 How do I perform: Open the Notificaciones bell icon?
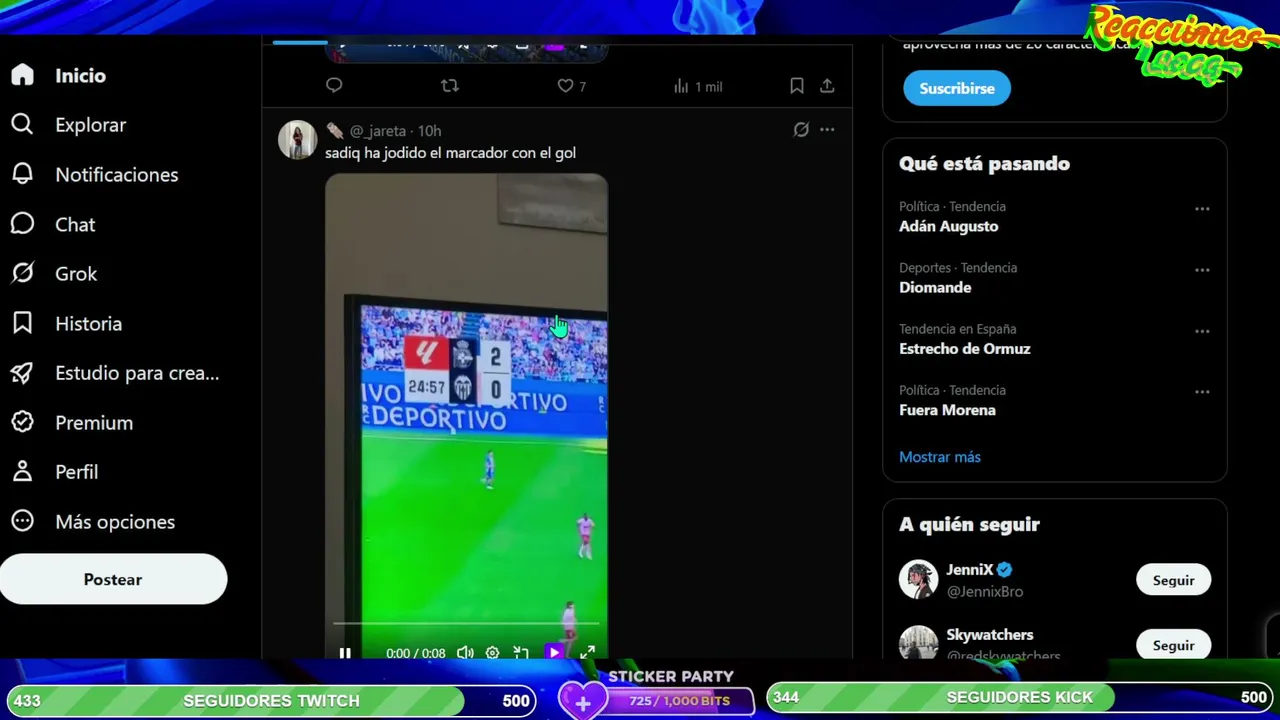coord(22,174)
